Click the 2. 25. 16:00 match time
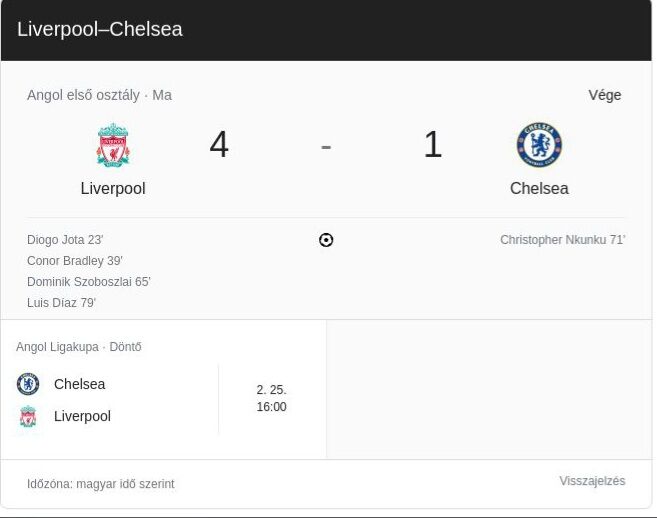This screenshot has height=518, width=657. pos(272,398)
